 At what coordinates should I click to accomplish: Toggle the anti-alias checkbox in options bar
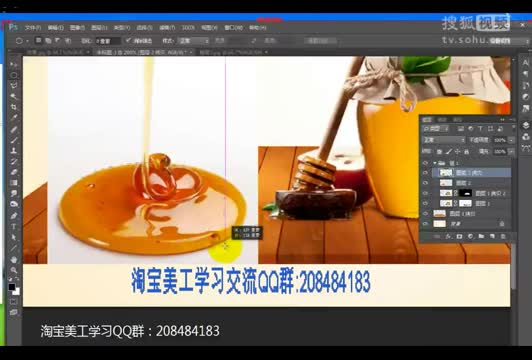pyautogui.click(x=128, y=40)
